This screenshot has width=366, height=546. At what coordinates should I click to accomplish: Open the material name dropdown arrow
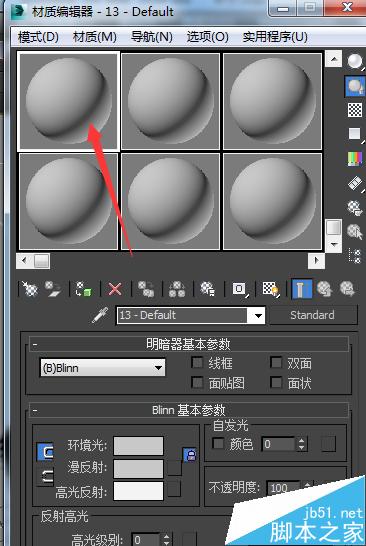pyautogui.click(x=258, y=315)
